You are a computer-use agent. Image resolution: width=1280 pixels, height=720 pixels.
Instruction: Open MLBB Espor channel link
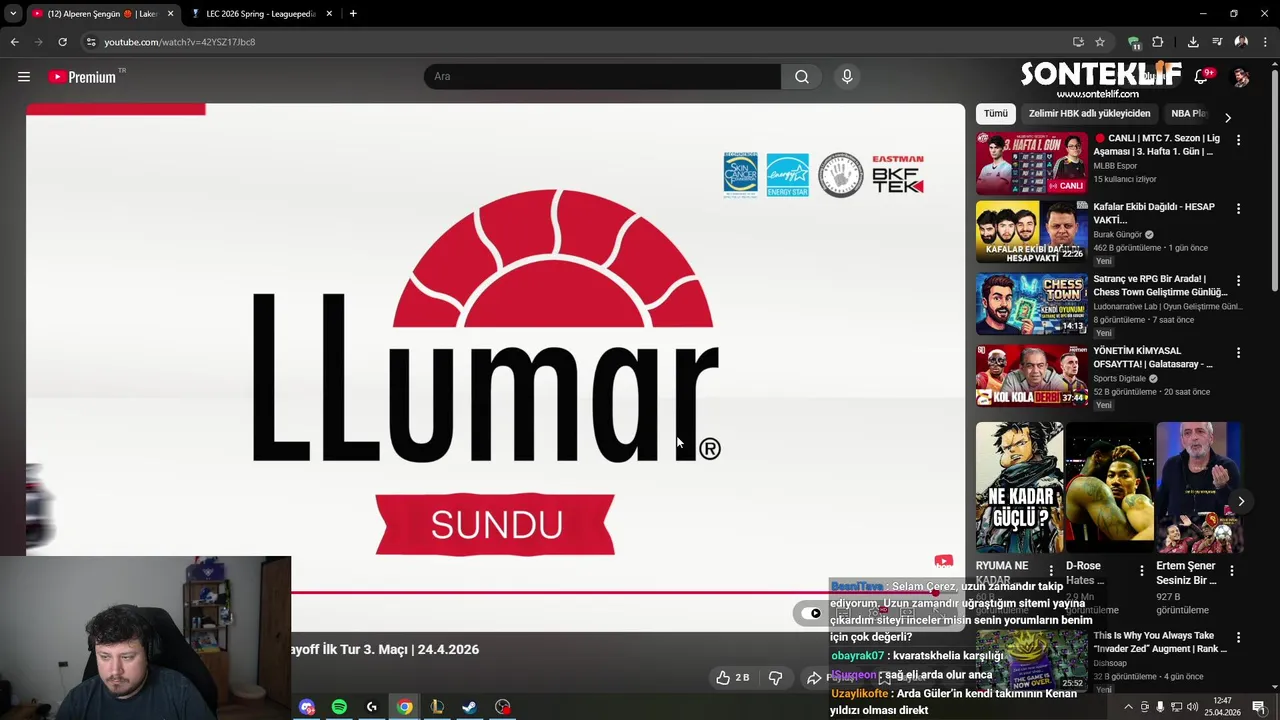tap(1115, 166)
